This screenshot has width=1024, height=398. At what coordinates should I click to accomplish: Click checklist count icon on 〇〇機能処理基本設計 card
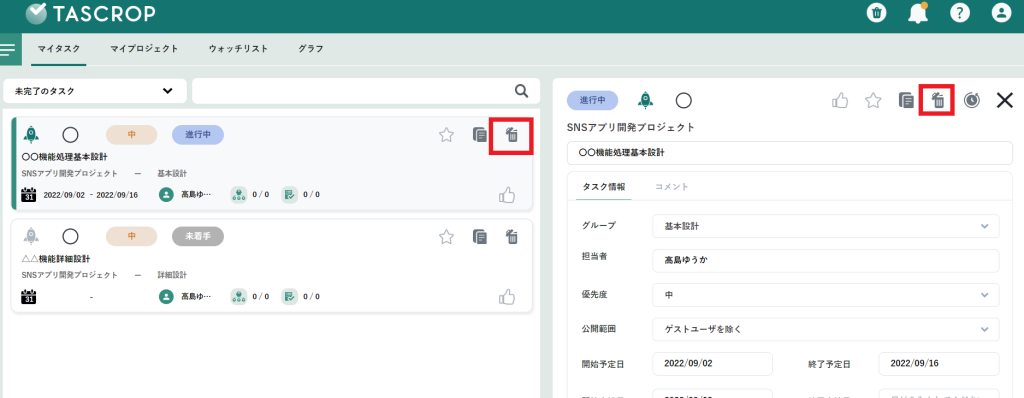[x=289, y=194]
